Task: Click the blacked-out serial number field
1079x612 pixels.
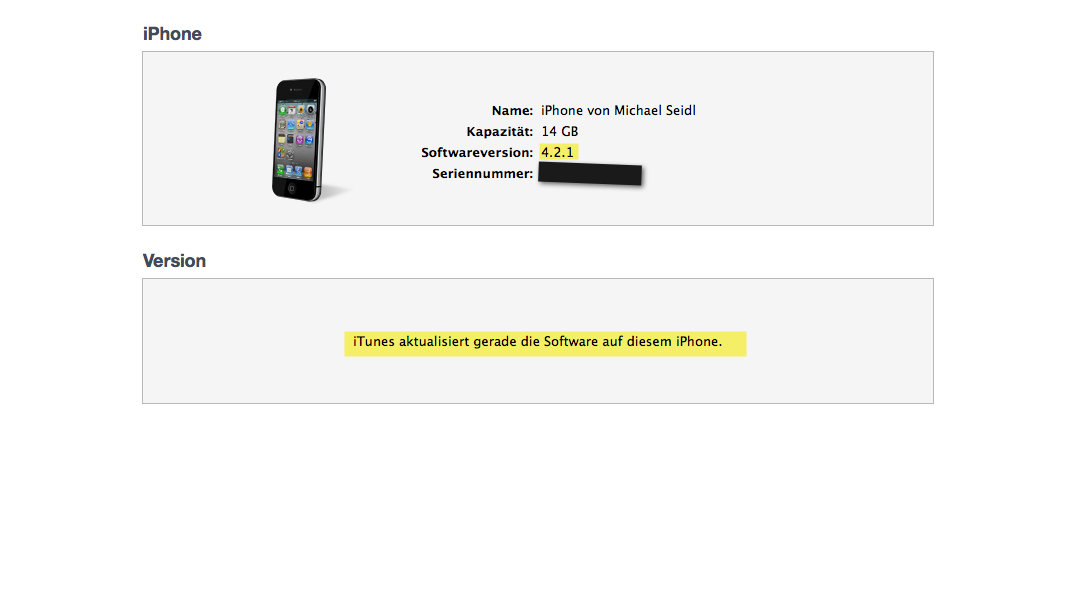Action: [590, 174]
